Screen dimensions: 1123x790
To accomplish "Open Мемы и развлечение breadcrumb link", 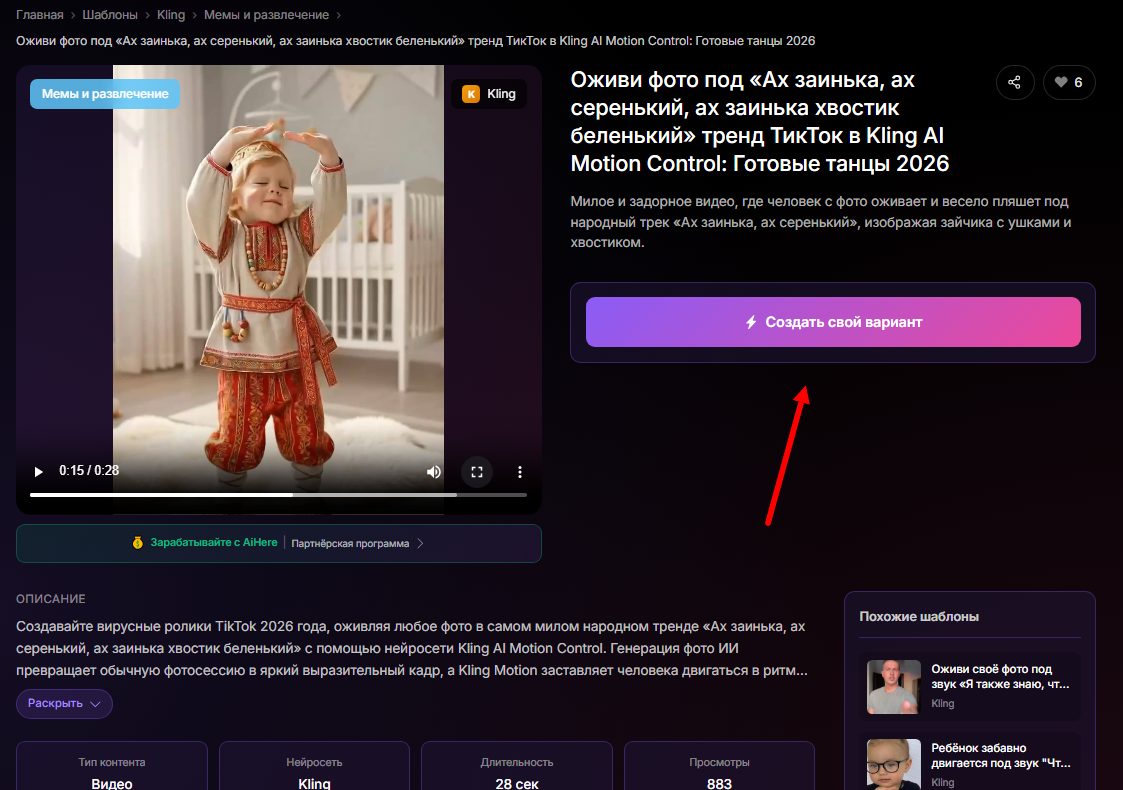I will tap(266, 15).
